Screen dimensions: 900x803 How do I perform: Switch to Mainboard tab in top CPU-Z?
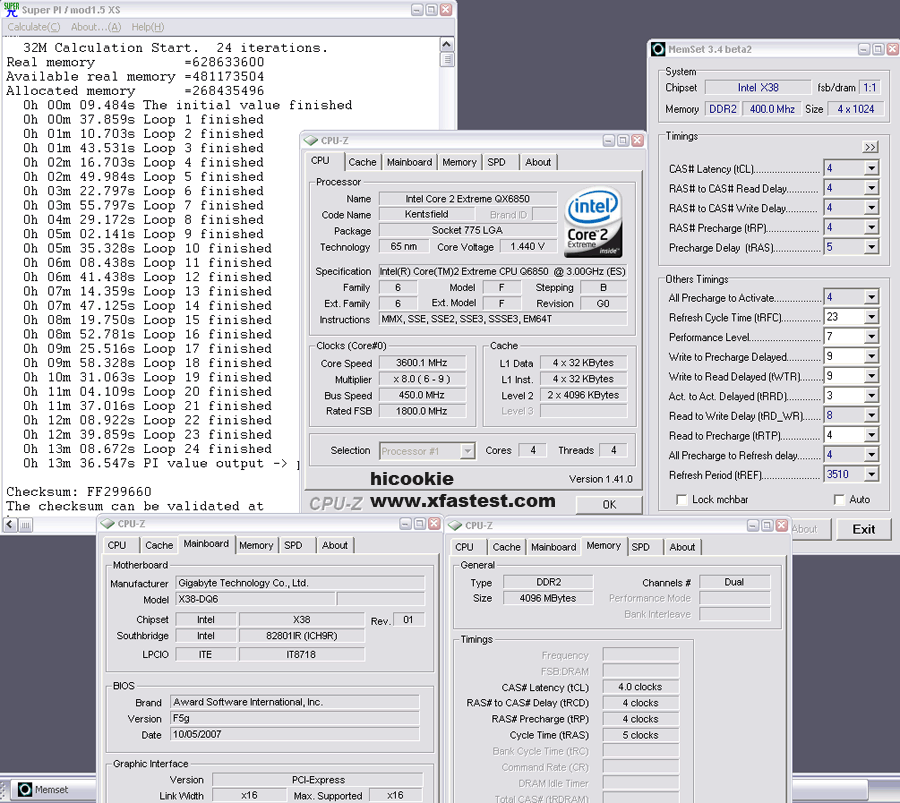(409, 162)
